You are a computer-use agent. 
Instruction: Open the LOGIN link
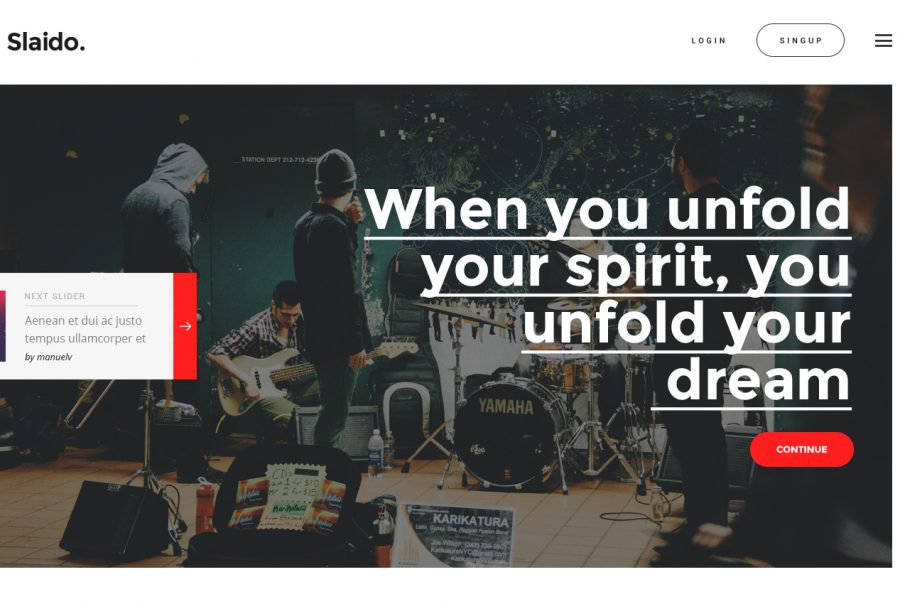pyautogui.click(x=709, y=41)
